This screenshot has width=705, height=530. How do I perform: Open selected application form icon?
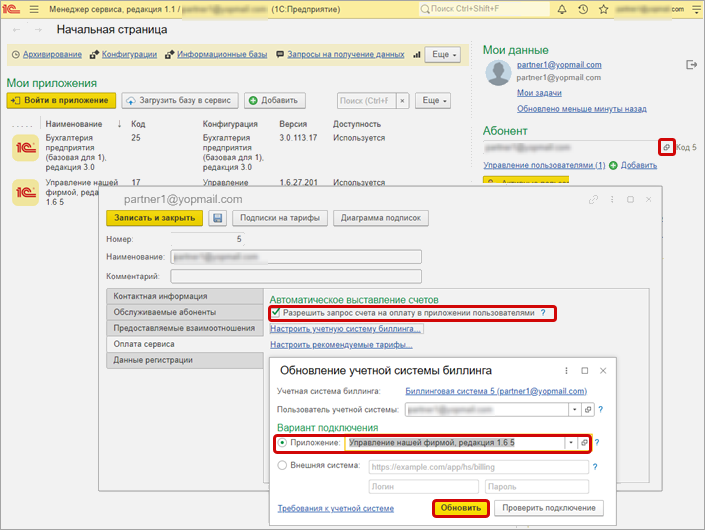(584, 443)
